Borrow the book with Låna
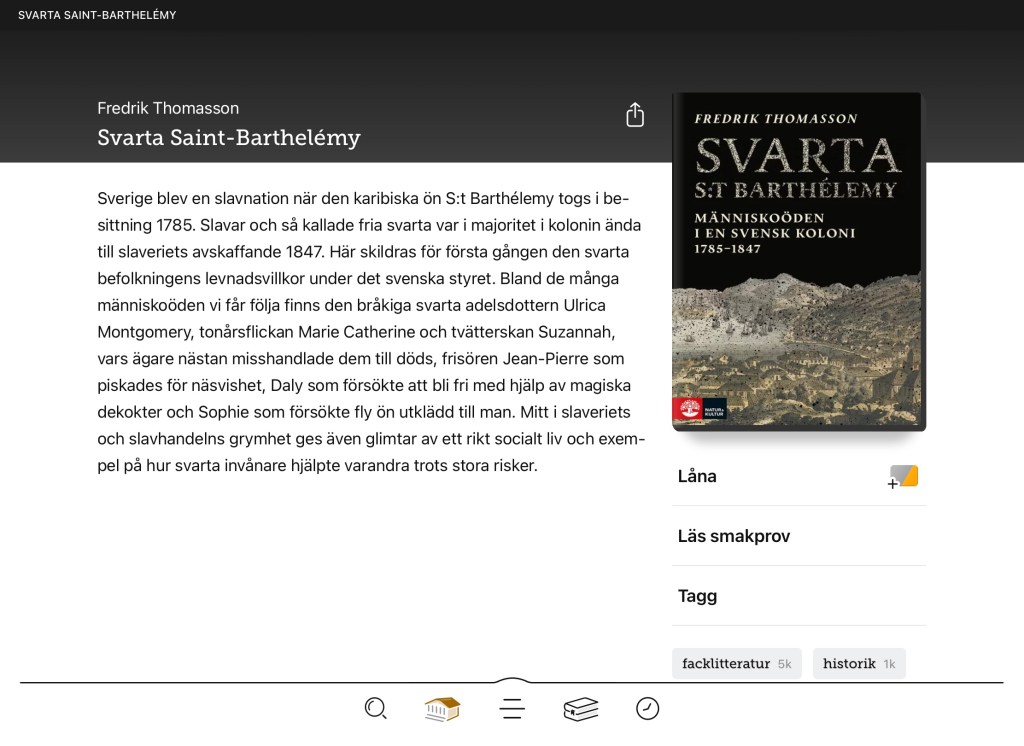The height and width of the screenshot is (746, 1024). [697, 476]
